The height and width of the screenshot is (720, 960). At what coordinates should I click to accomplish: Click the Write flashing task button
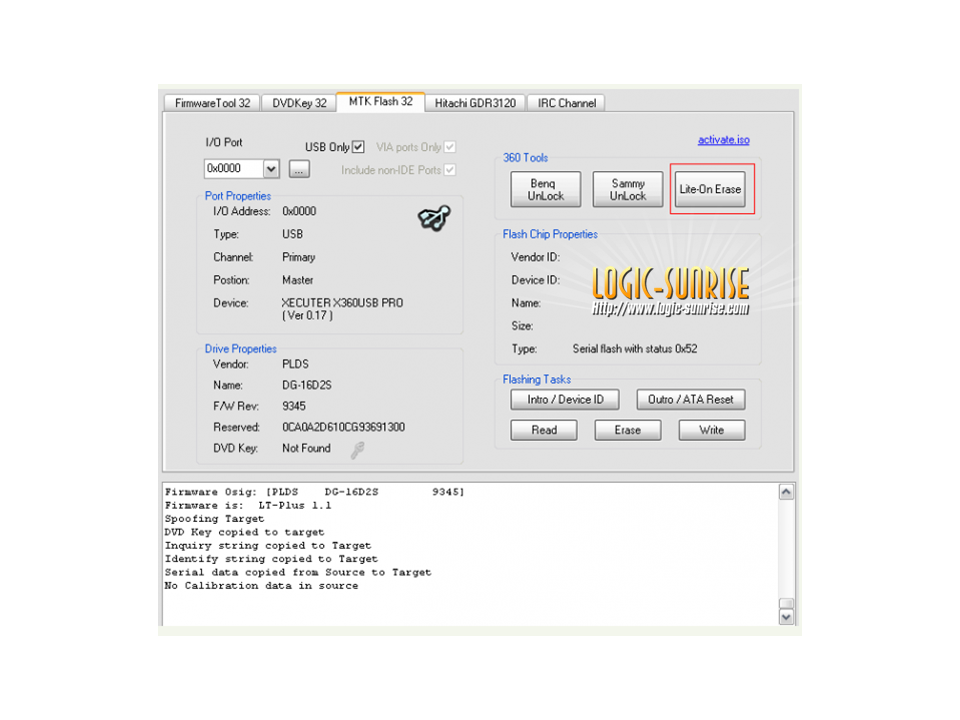[711, 430]
